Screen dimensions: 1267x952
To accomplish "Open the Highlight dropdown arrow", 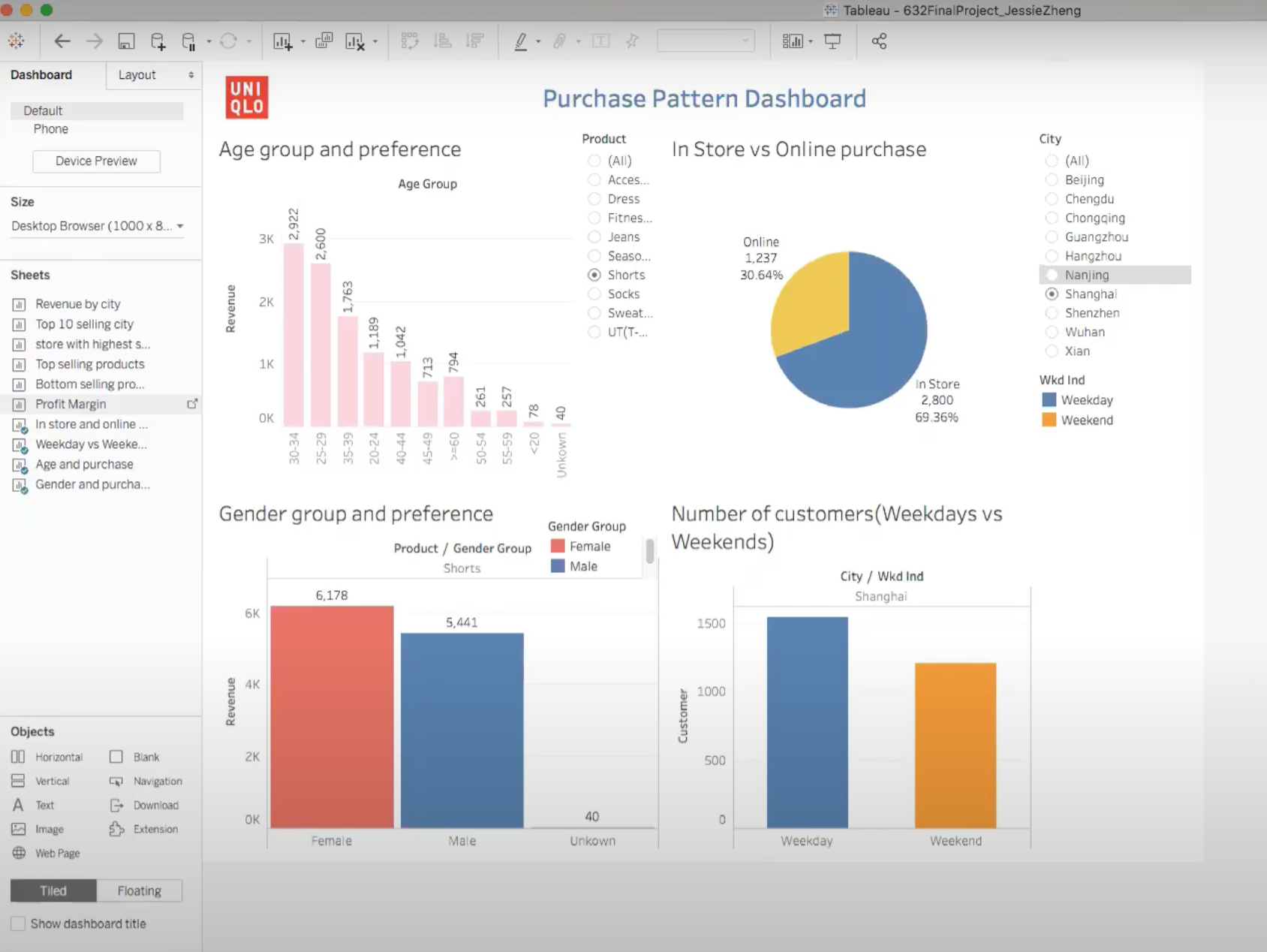I will (x=538, y=42).
